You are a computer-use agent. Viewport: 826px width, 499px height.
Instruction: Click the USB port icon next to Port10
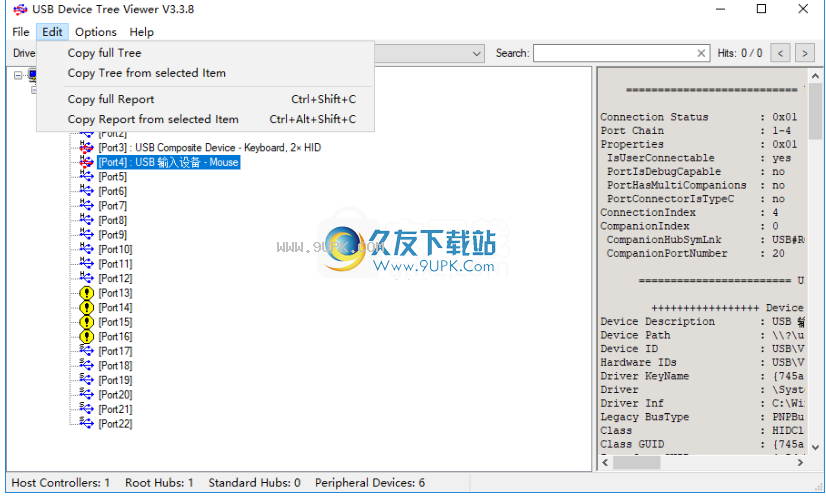(x=86, y=249)
